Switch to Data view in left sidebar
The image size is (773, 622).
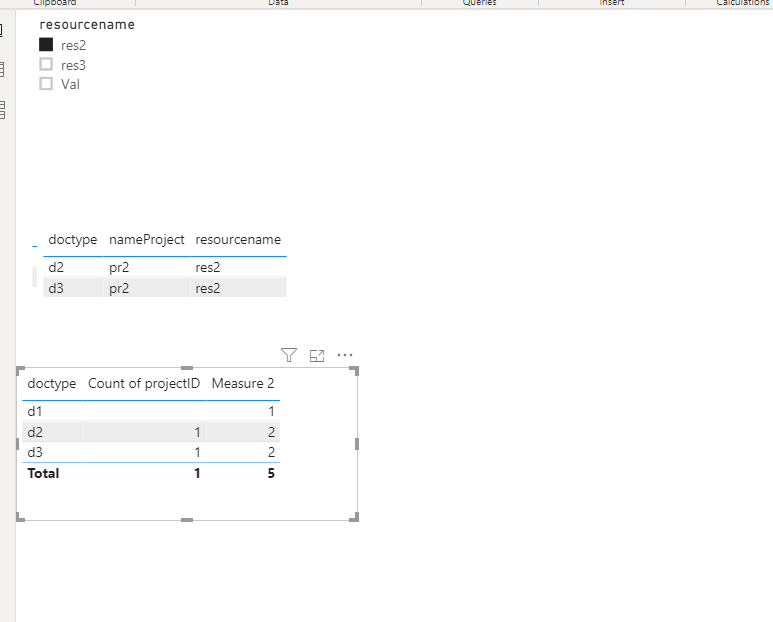pyautogui.click(x=1, y=69)
